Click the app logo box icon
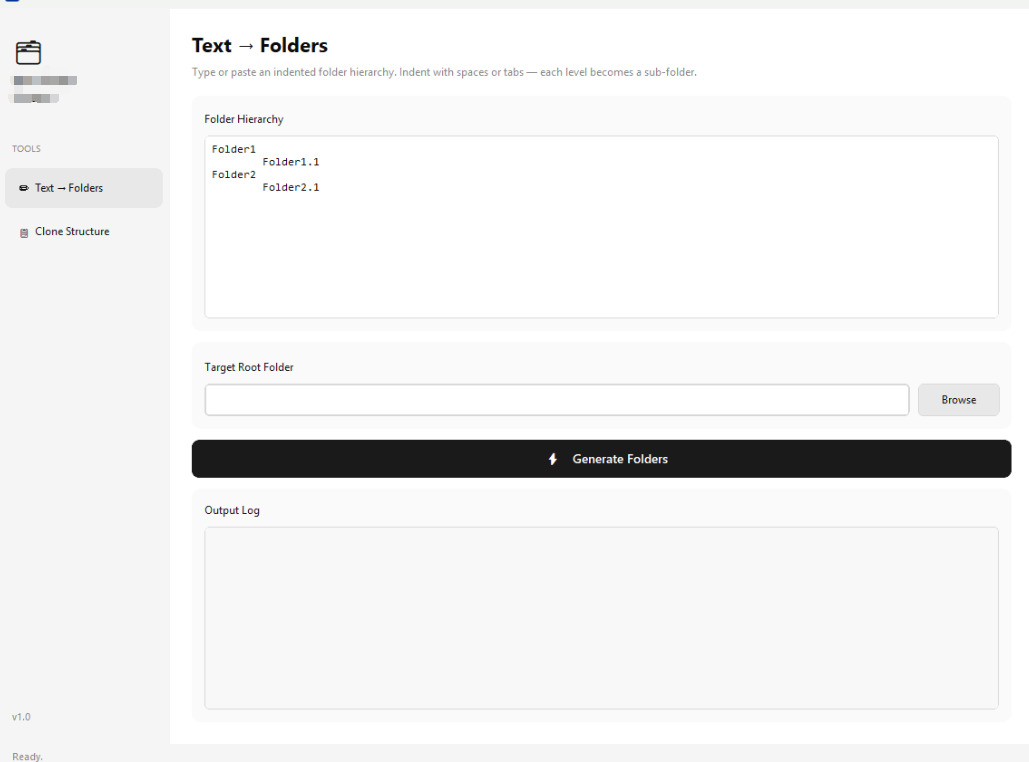The image size is (1029, 762). pyautogui.click(x=28, y=53)
